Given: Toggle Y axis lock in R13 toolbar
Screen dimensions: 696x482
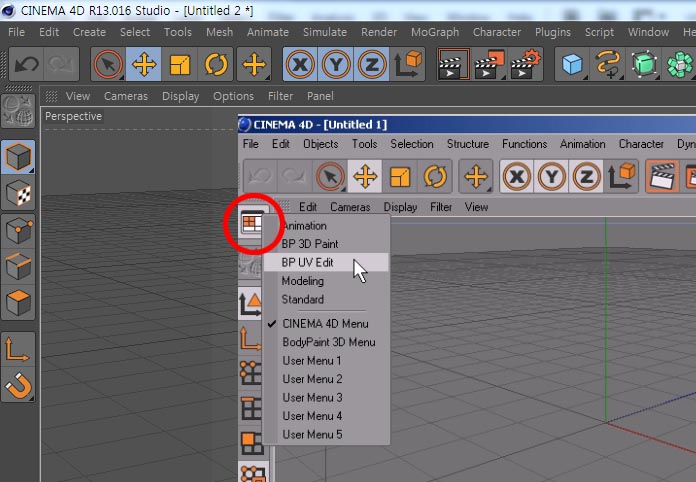Looking at the screenshot, I should [x=336, y=65].
